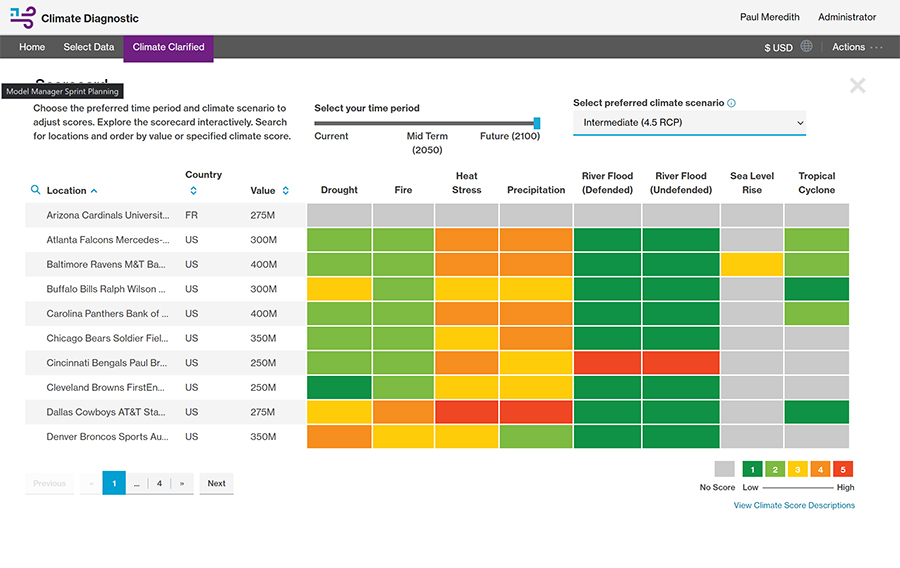Click the Climate Diagnostic logo icon
The width and height of the screenshot is (900, 568).
coord(22,18)
